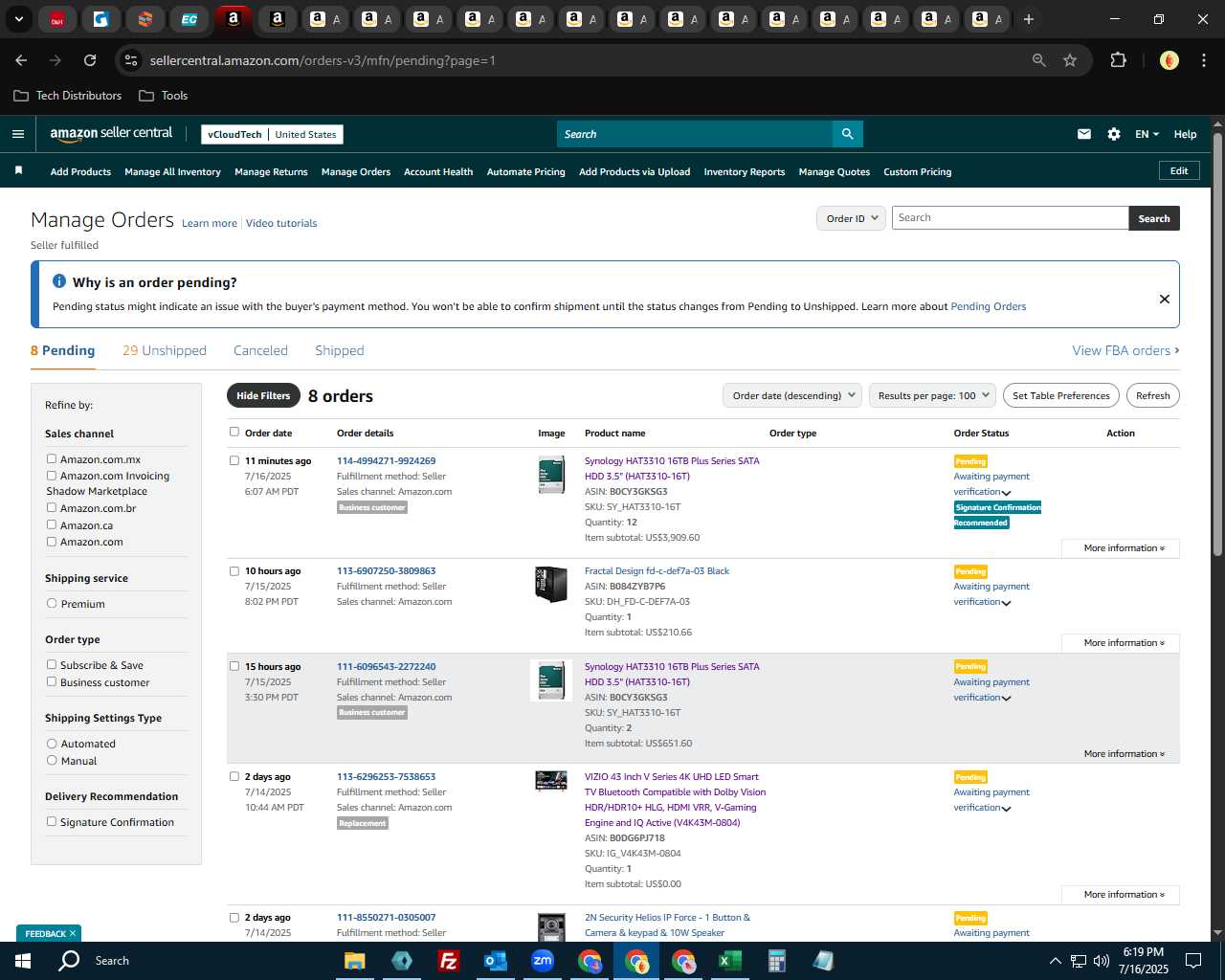This screenshot has width=1225, height=980.
Task: Check the Amazon.com sales channel filter
Action: click(x=52, y=541)
